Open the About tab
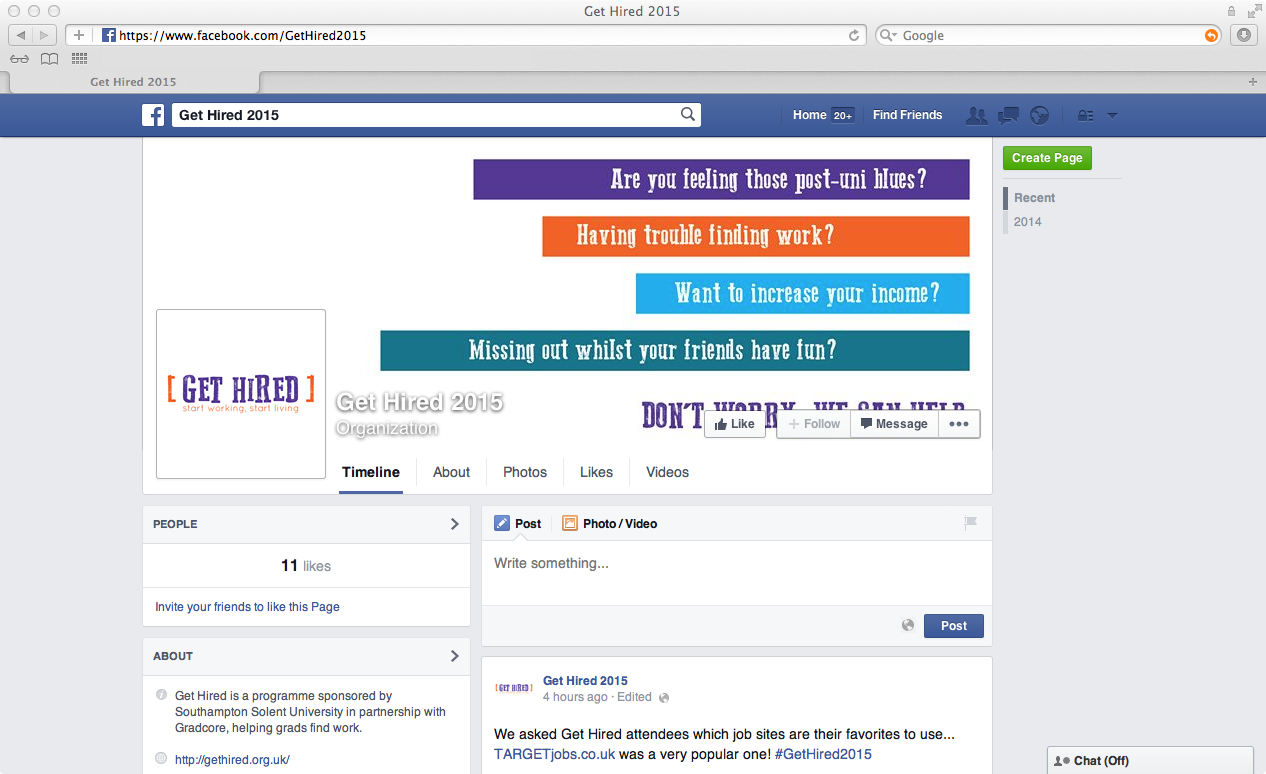 tap(451, 472)
